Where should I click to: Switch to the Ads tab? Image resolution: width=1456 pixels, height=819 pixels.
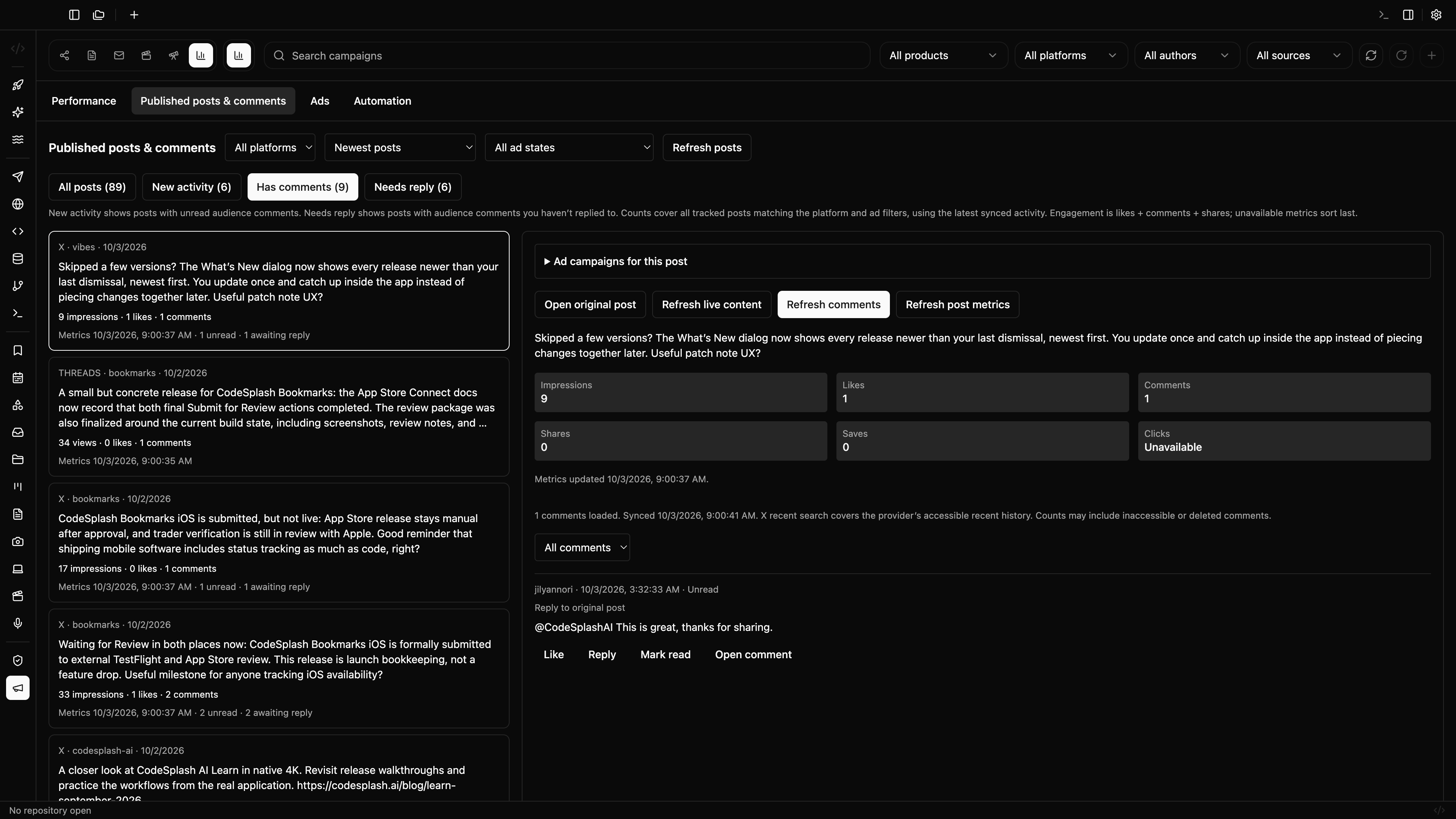click(x=320, y=100)
